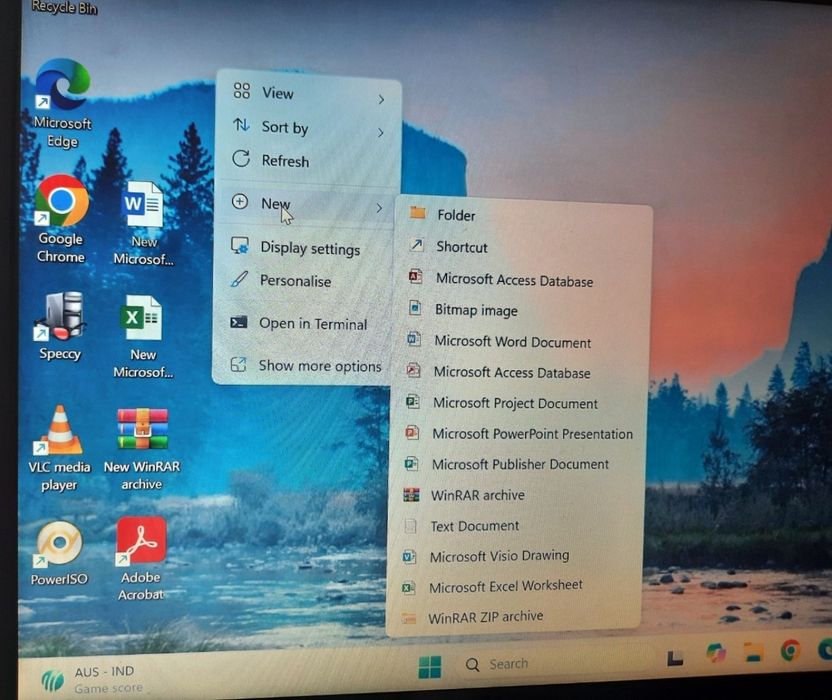Click the Sort by arrows icon
Viewport: 832px width, 700px height.
click(x=241, y=125)
